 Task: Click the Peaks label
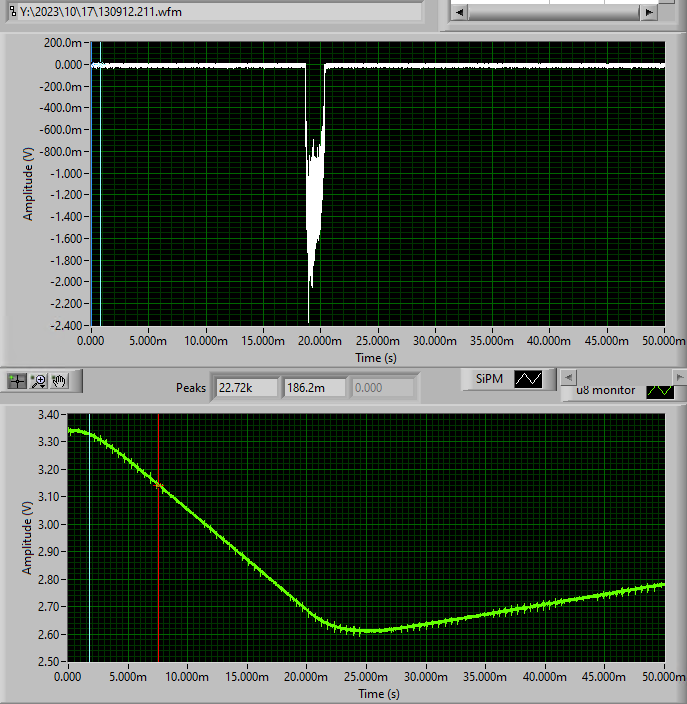[191, 388]
